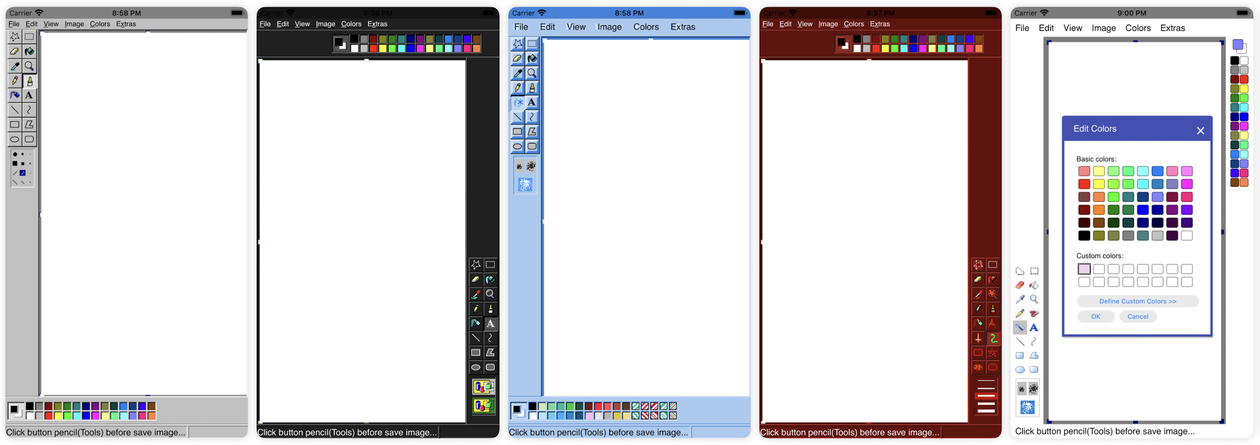Pick the Fill bucket in dark screen
This screenshot has width=1260, height=445.
click(490, 279)
